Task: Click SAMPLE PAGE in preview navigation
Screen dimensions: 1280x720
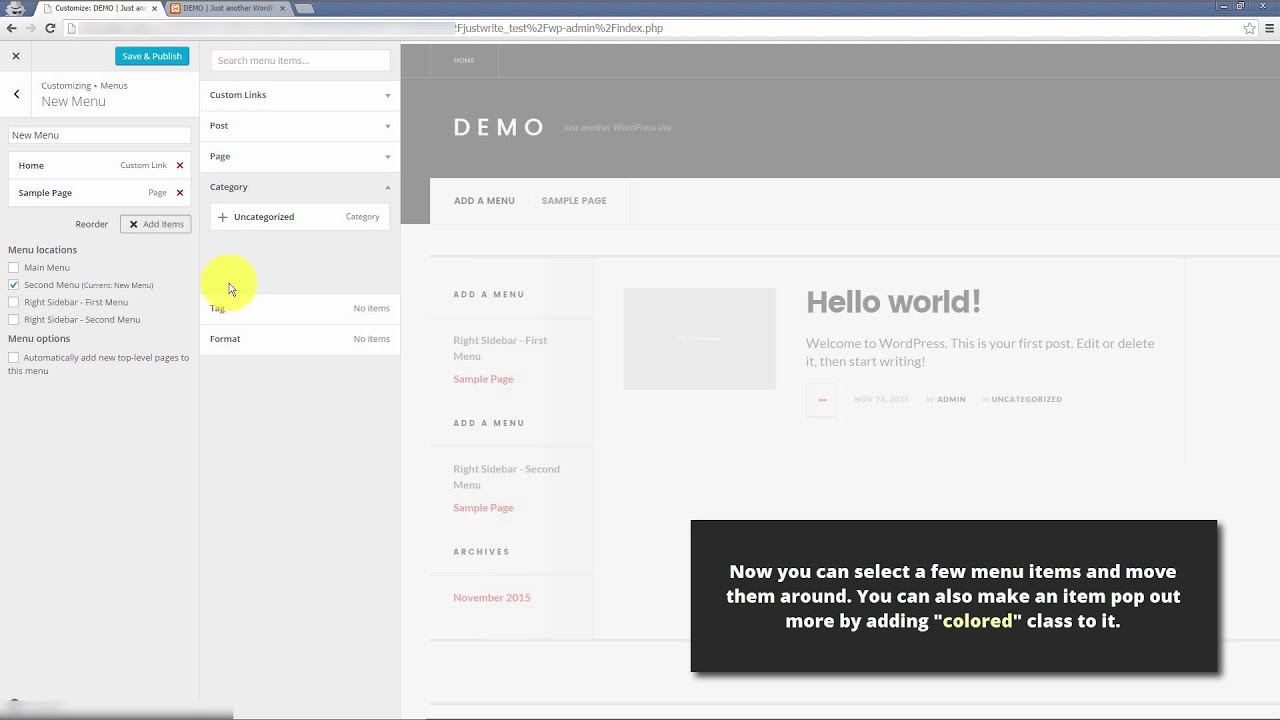Action: coord(574,201)
